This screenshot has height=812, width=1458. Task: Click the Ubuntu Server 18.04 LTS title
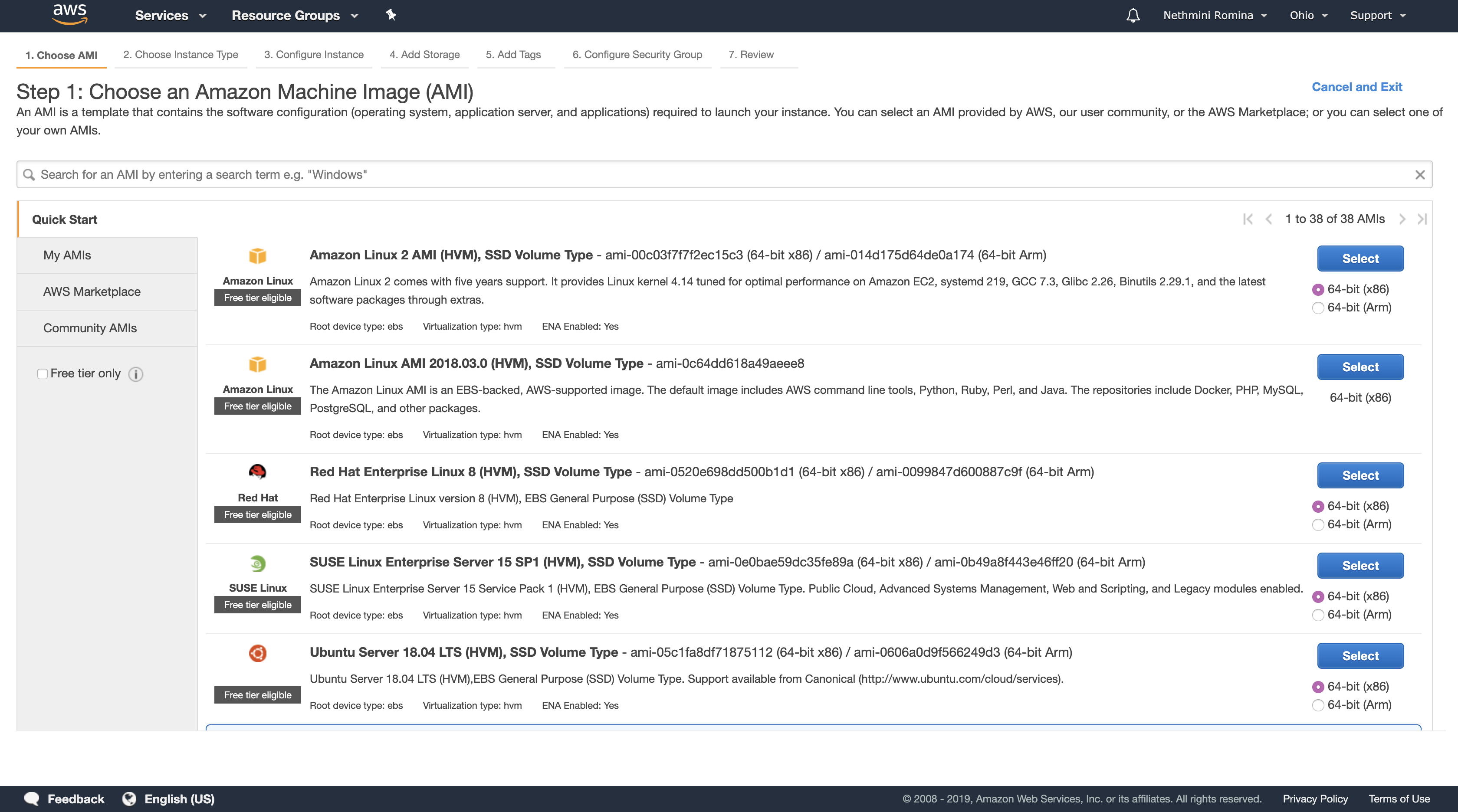click(463, 652)
